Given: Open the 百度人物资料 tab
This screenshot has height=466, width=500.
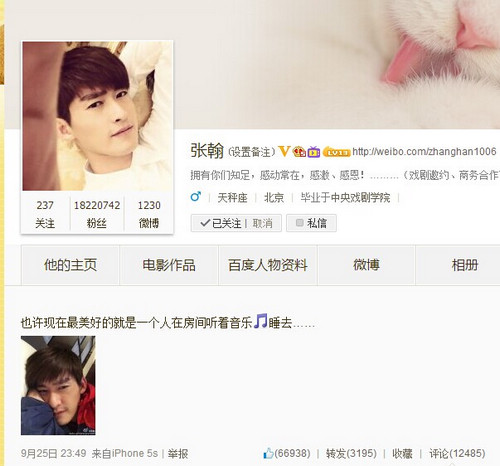Looking at the screenshot, I should click(268, 265).
